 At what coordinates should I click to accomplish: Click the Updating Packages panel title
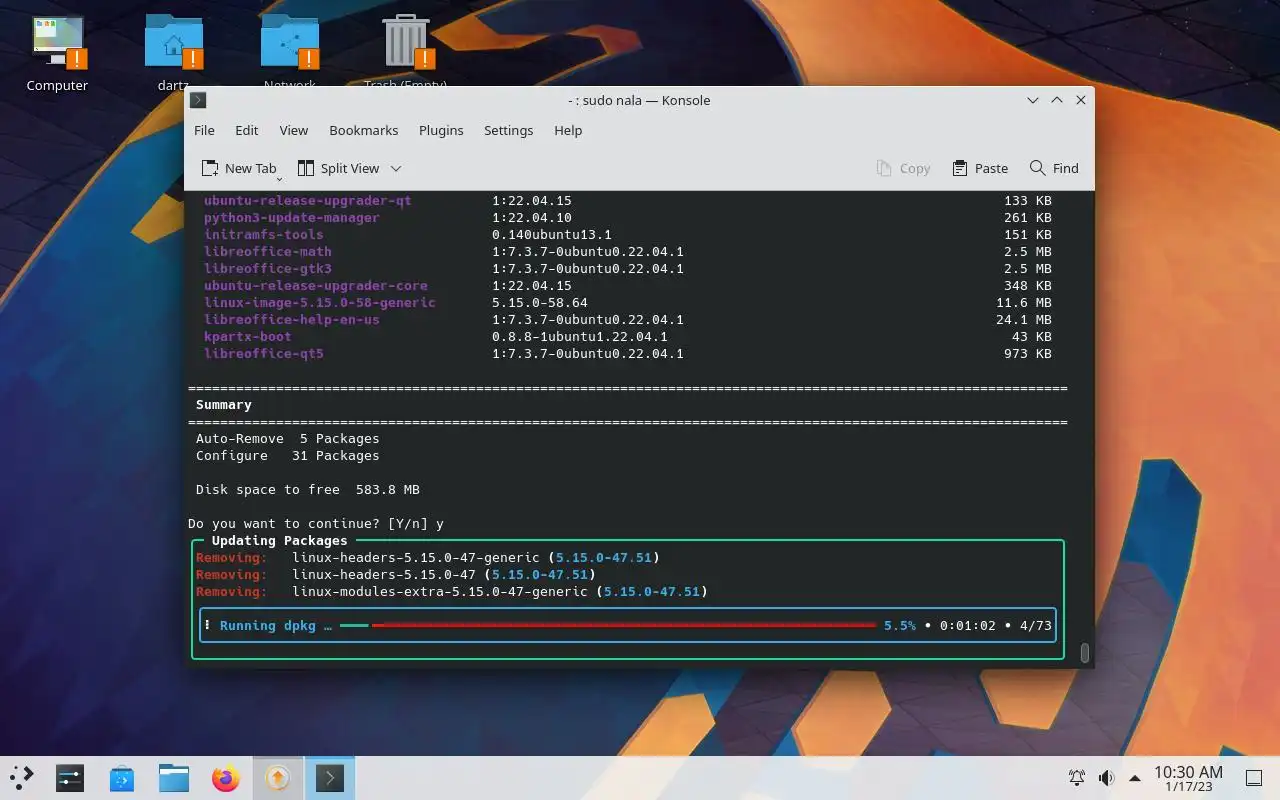pos(280,540)
